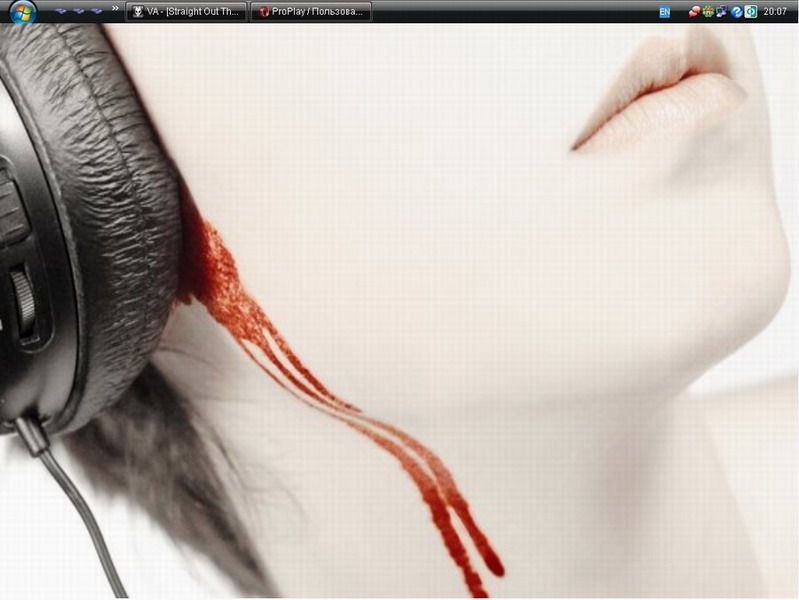Open the 20:07 system clock

point(775,12)
